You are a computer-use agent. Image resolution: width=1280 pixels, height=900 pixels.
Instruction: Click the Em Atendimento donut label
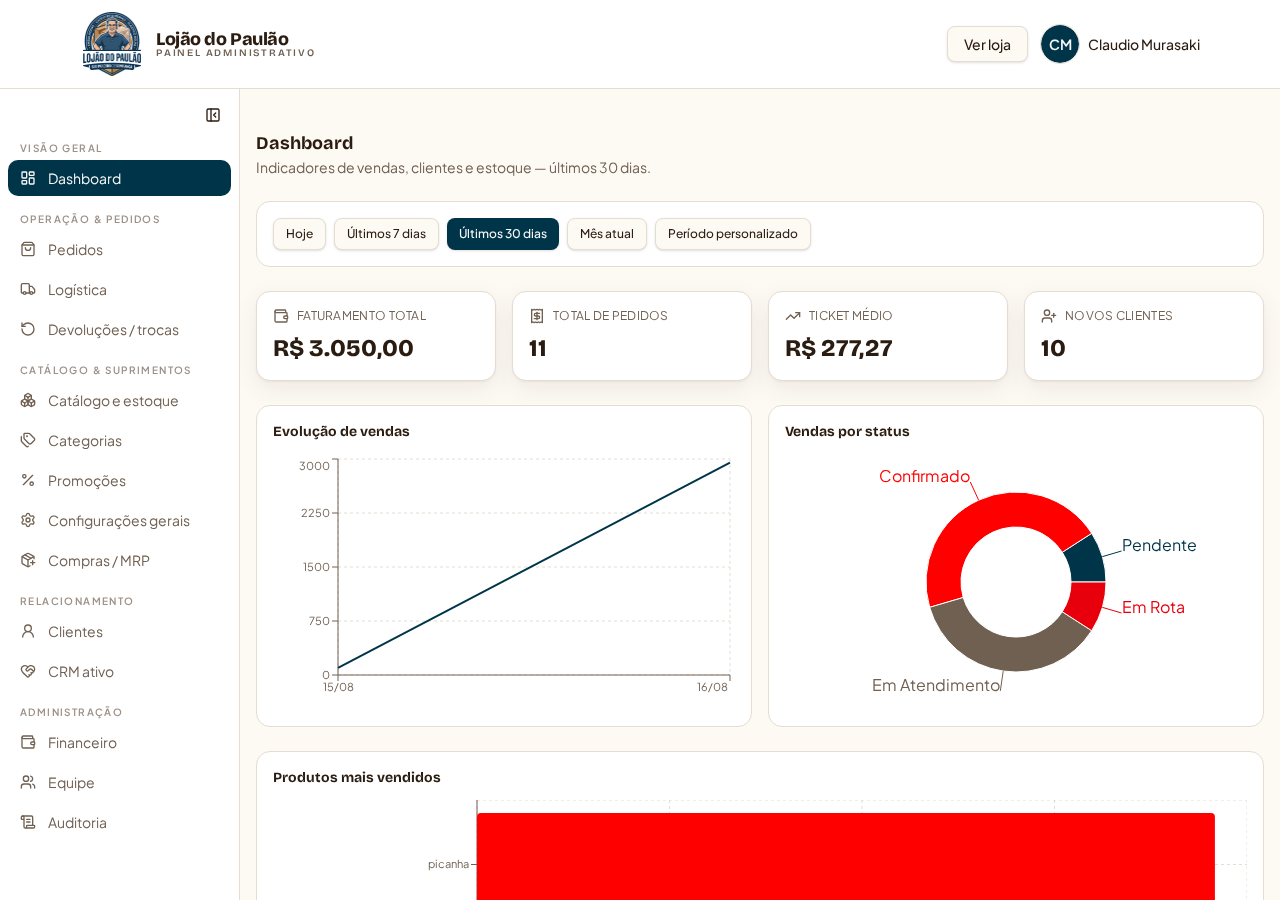coord(936,685)
